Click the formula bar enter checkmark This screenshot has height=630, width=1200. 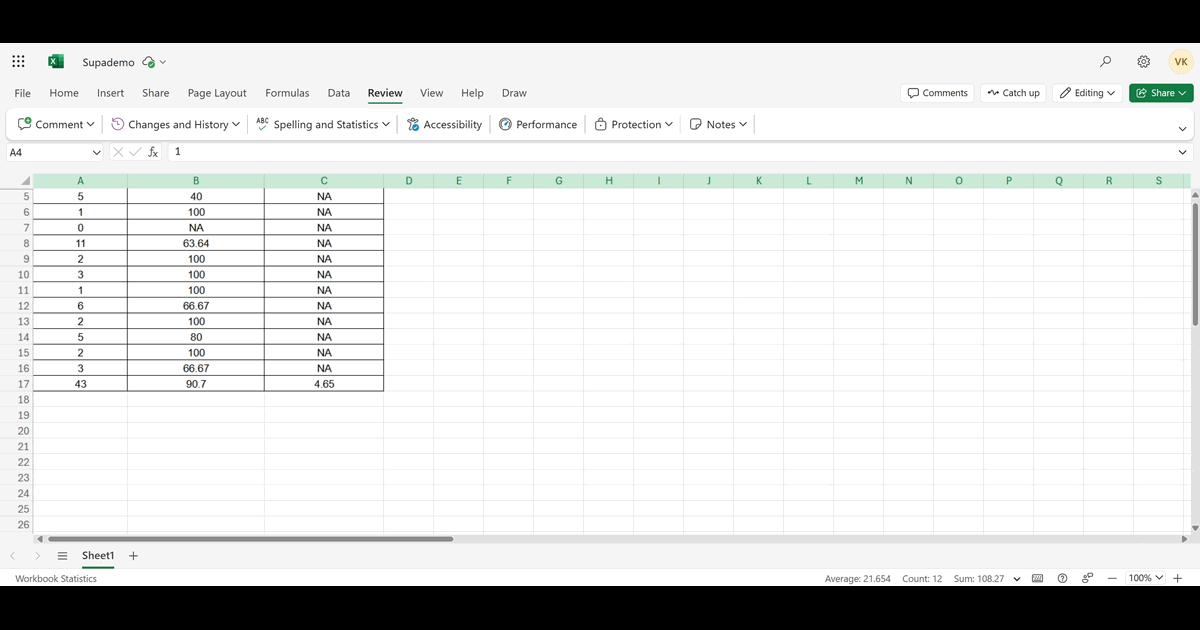[135, 152]
